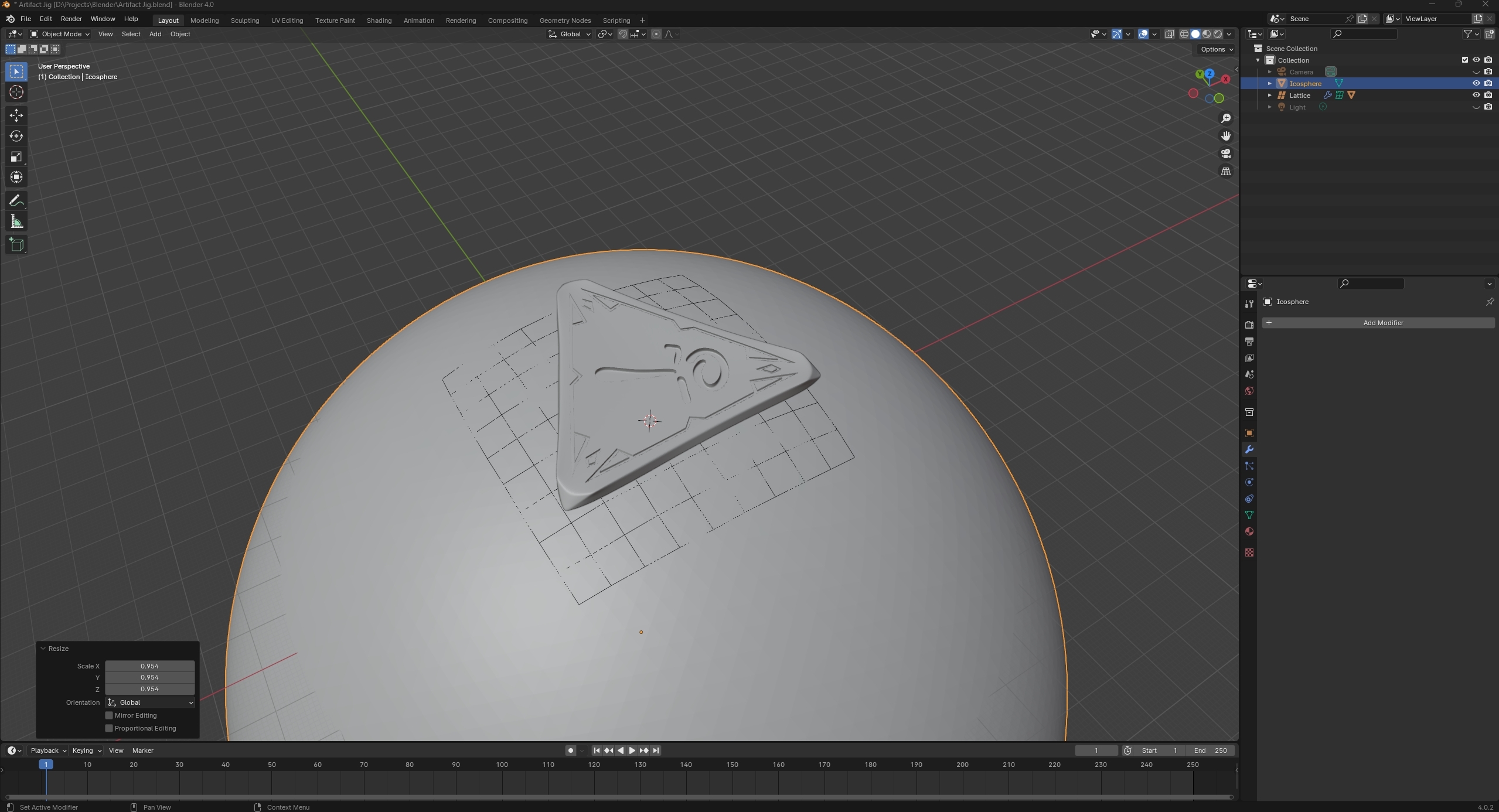Switch to the Sculpting workspace tab
Viewport: 1499px width, 812px height.
click(244, 21)
